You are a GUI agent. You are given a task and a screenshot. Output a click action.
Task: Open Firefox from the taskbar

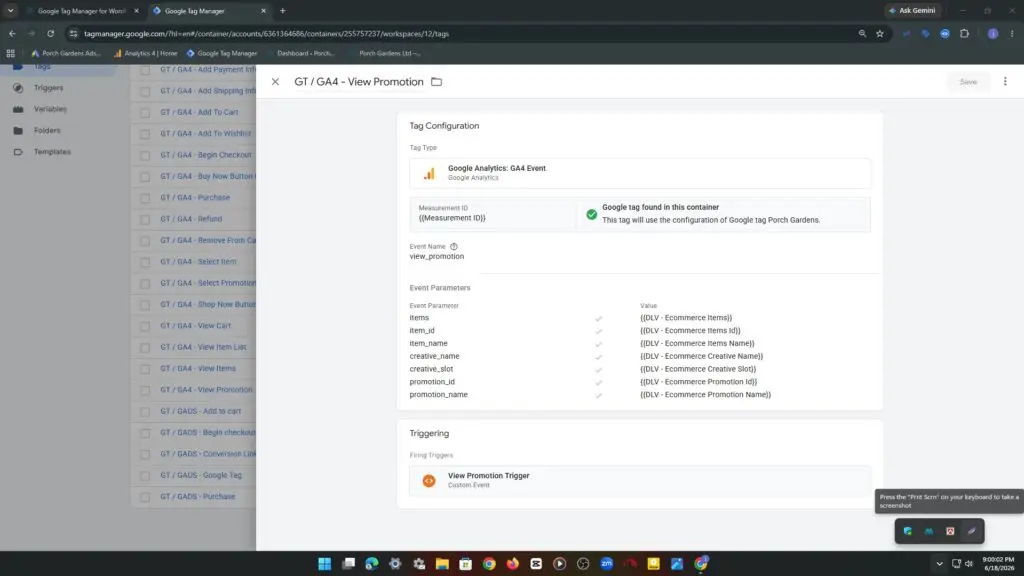pos(513,564)
